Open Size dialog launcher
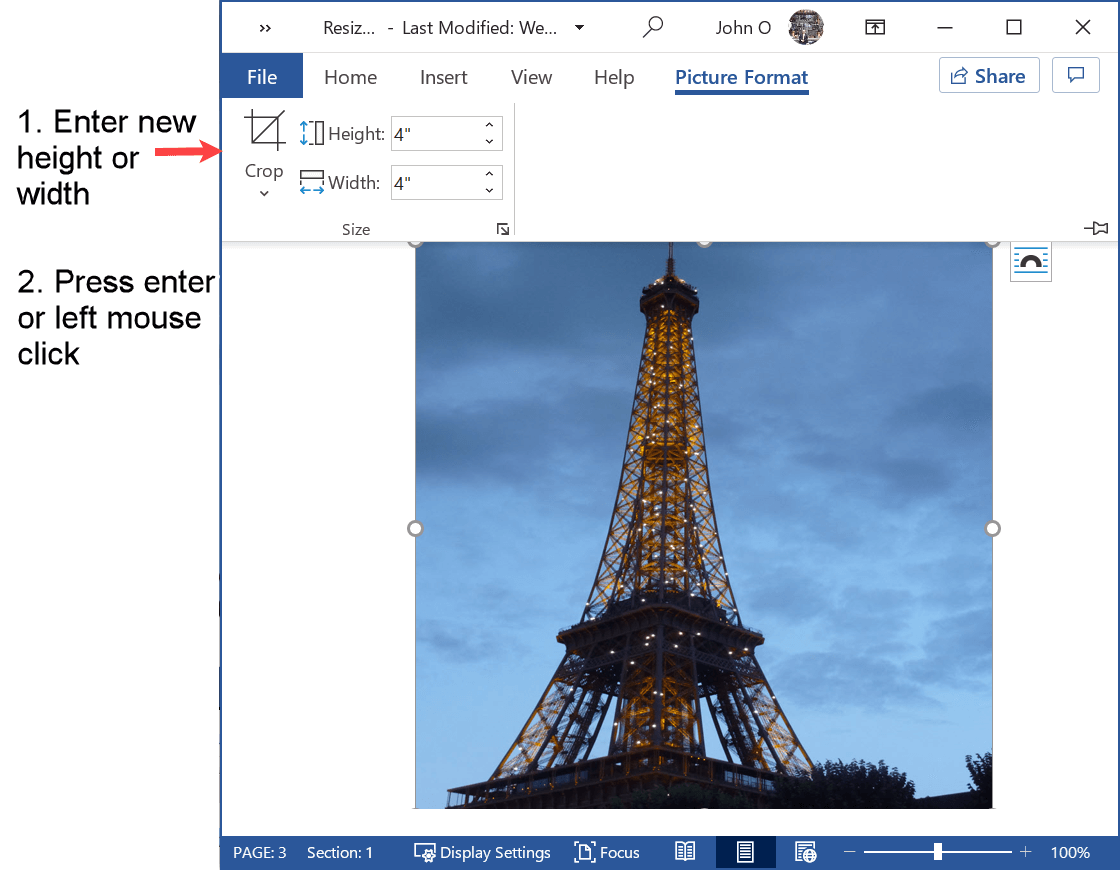 pos(502,230)
